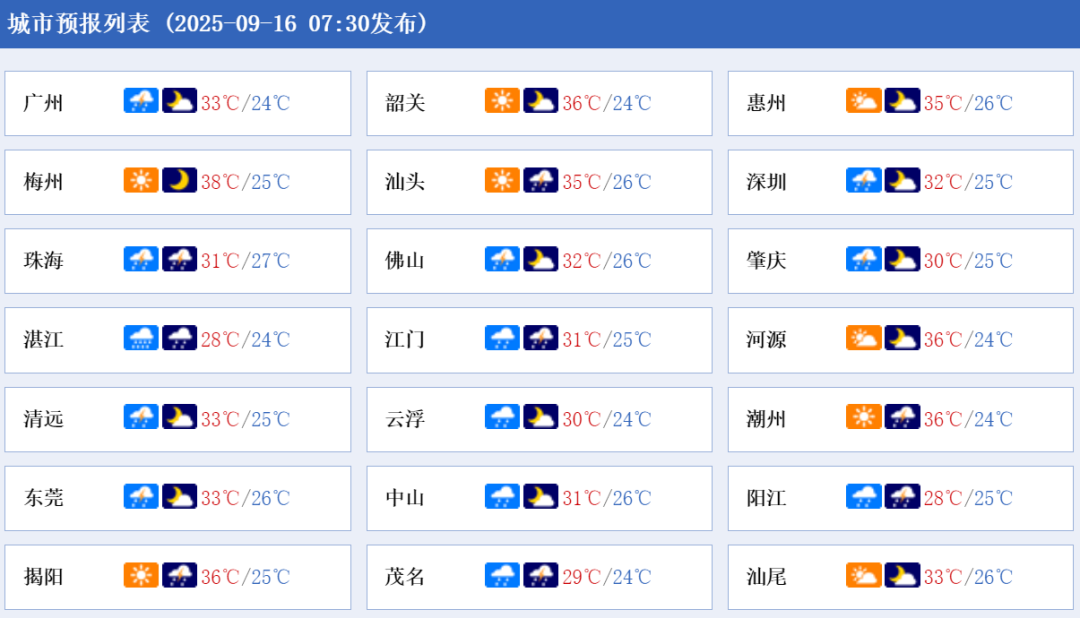Click 中山 temperature 31℃/26℃
This screenshot has height=618, width=1080.
pyautogui.click(x=606, y=497)
